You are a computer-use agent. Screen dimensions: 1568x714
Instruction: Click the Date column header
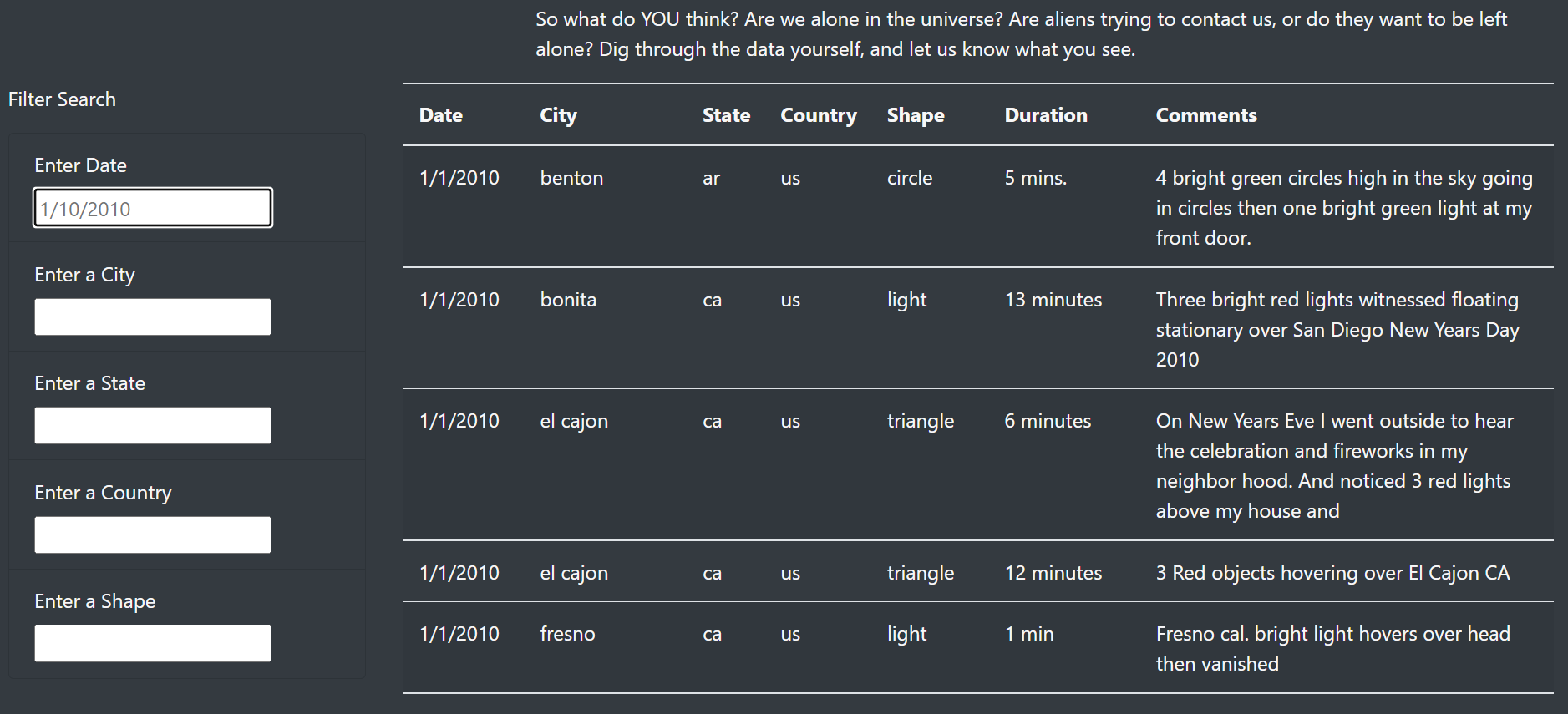[441, 115]
